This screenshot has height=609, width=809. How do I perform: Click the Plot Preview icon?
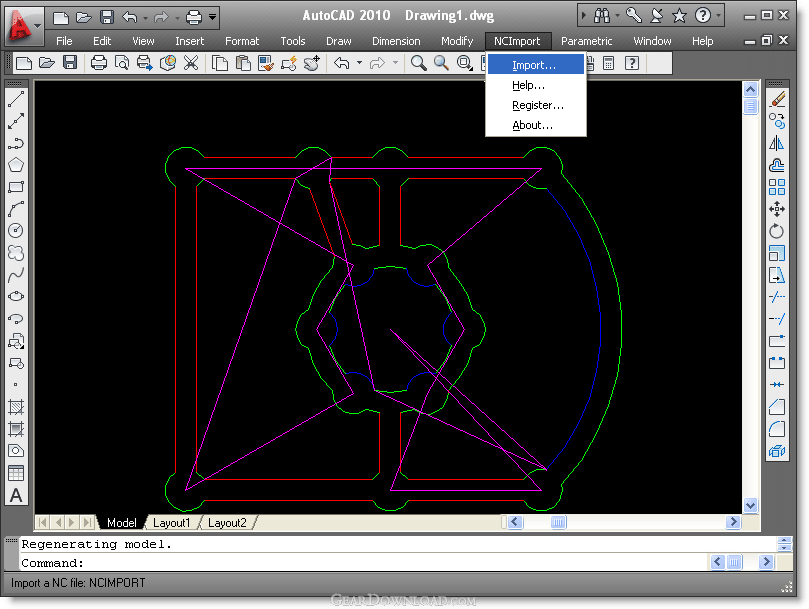[x=122, y=63]
